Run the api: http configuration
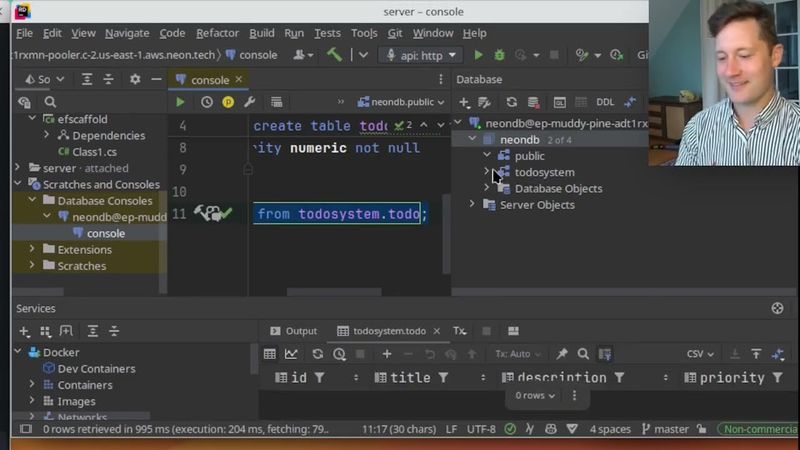Screen dimensions: 800x450 pos(478,55)
